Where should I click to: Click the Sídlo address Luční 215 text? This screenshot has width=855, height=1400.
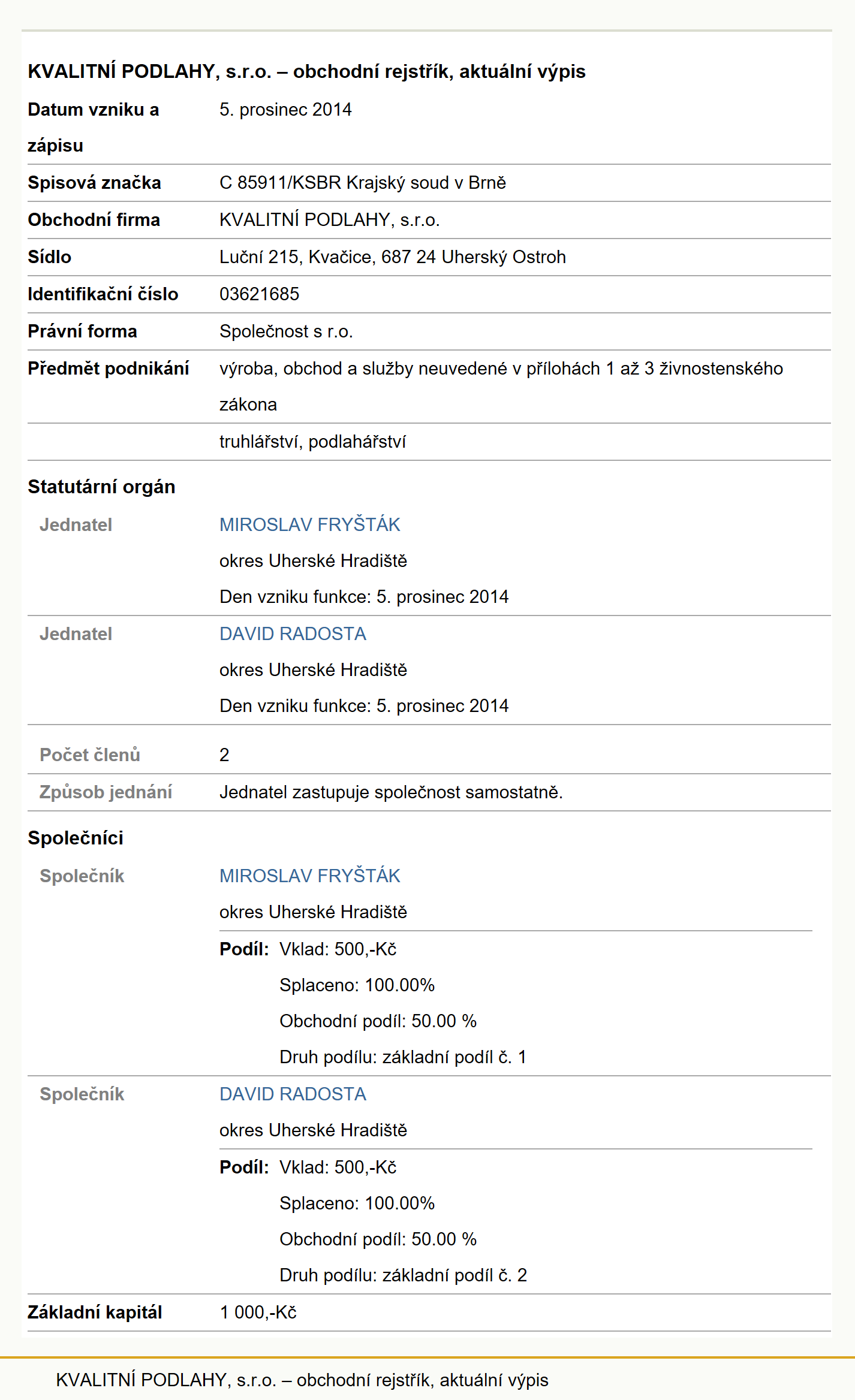392,257
